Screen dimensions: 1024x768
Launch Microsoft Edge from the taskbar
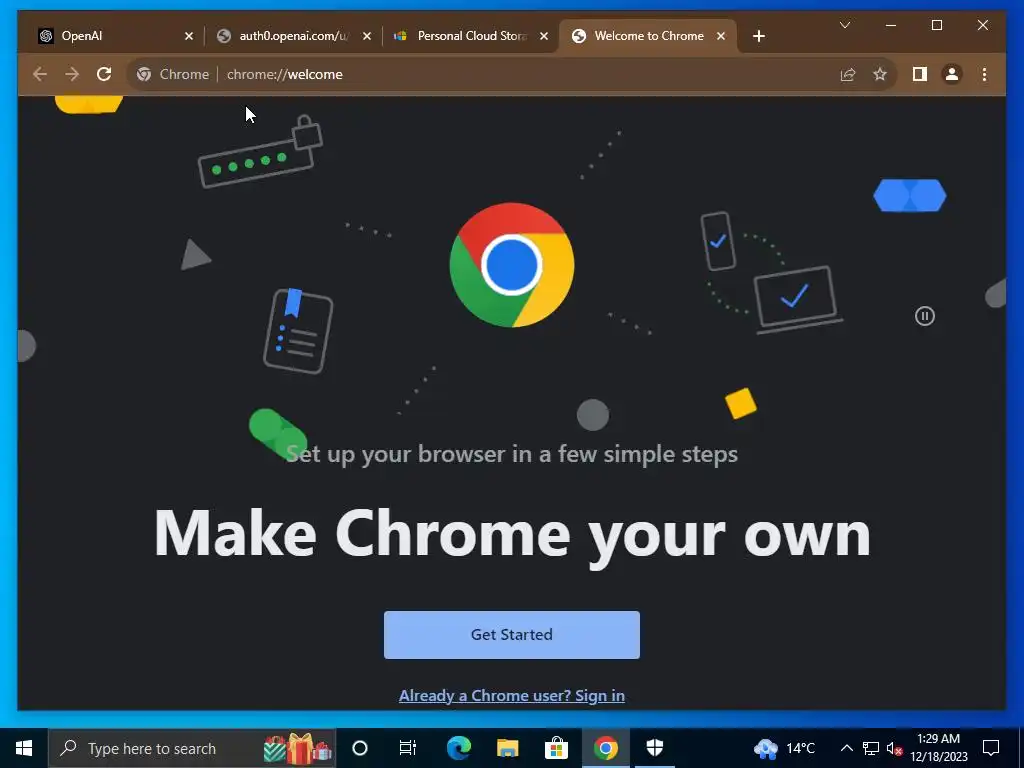(458, 748)
